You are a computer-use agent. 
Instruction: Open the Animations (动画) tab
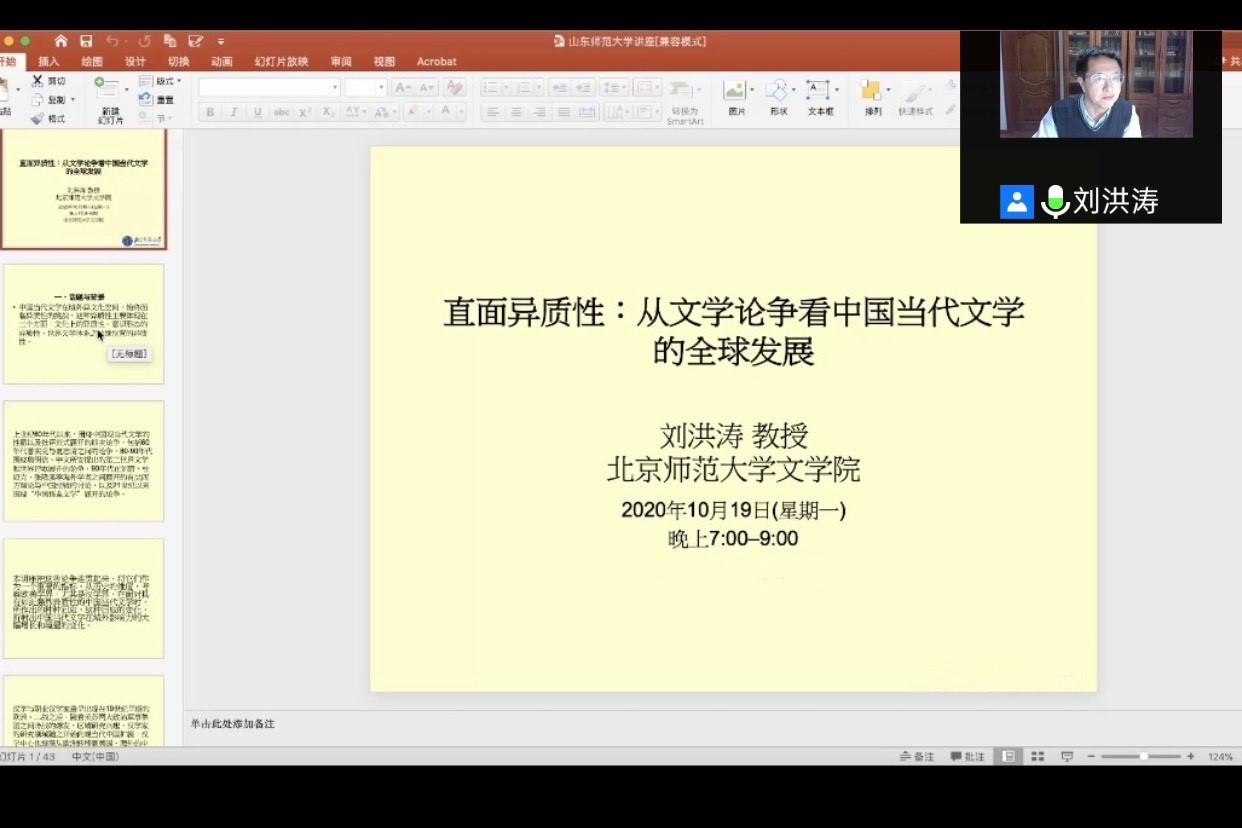tap(221, 62)
